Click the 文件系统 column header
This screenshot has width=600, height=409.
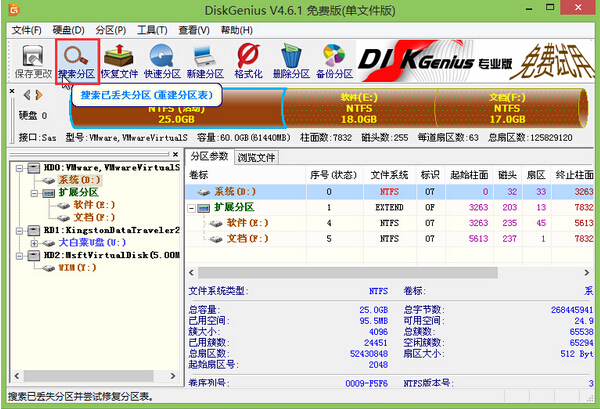click(x=388, y=173)
